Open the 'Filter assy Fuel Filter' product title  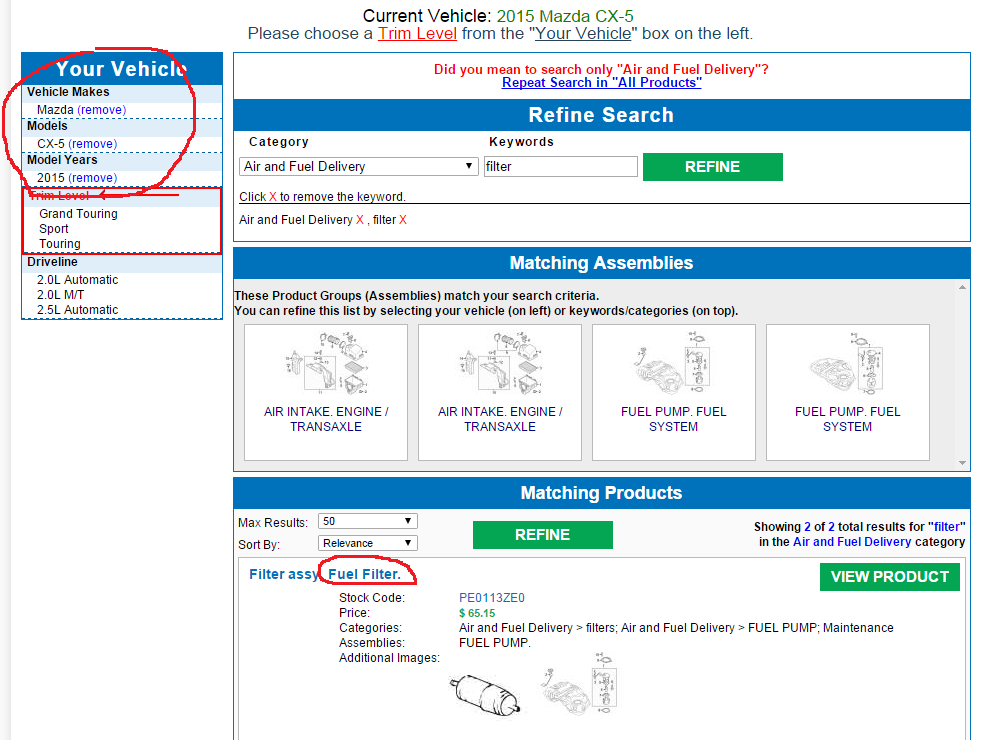coord(325,574)
